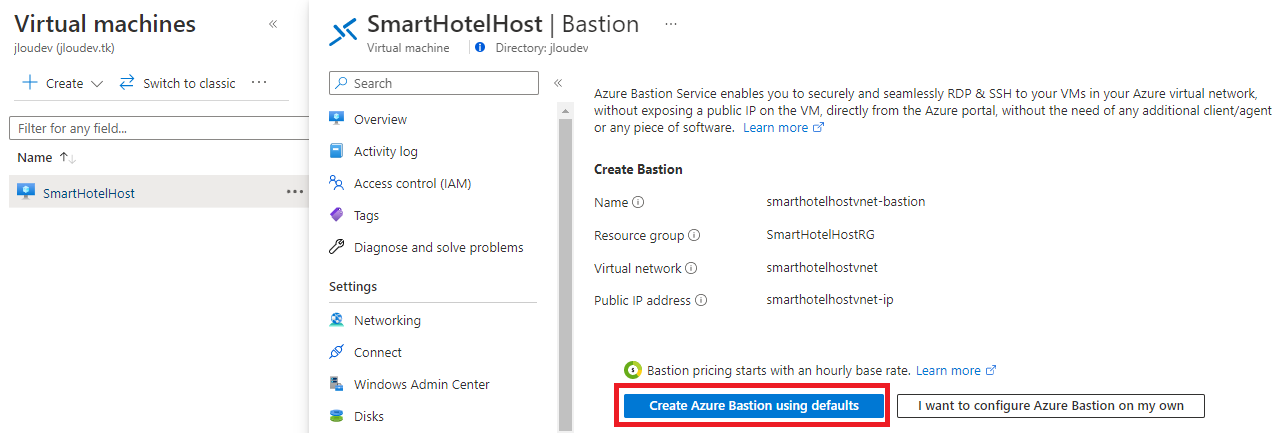Image resolution: width=1283 pixels, height=433 pixels.
Task: Click the green pricing icon
Action: click(x=633, y=370)
